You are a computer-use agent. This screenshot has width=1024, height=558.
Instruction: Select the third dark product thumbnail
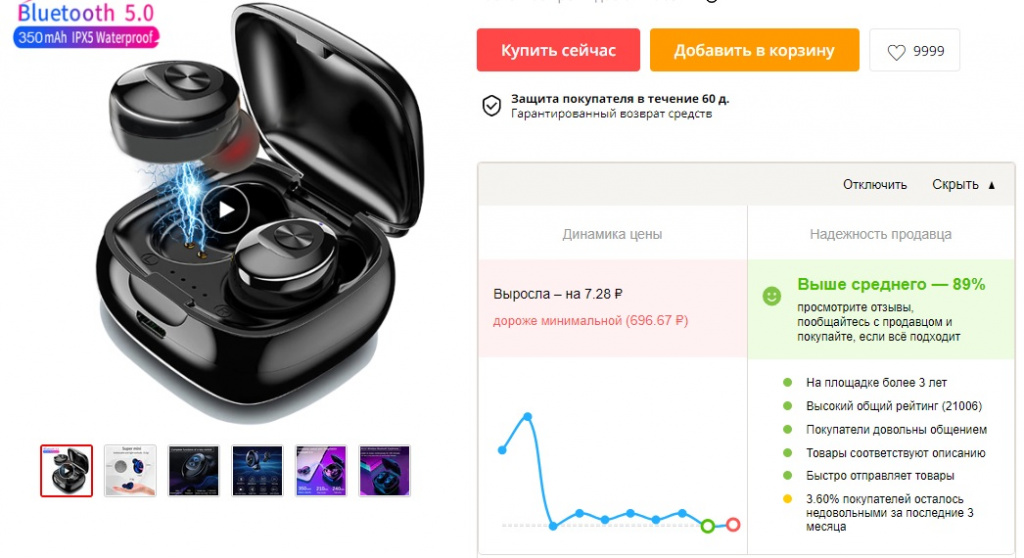[194, 471]
